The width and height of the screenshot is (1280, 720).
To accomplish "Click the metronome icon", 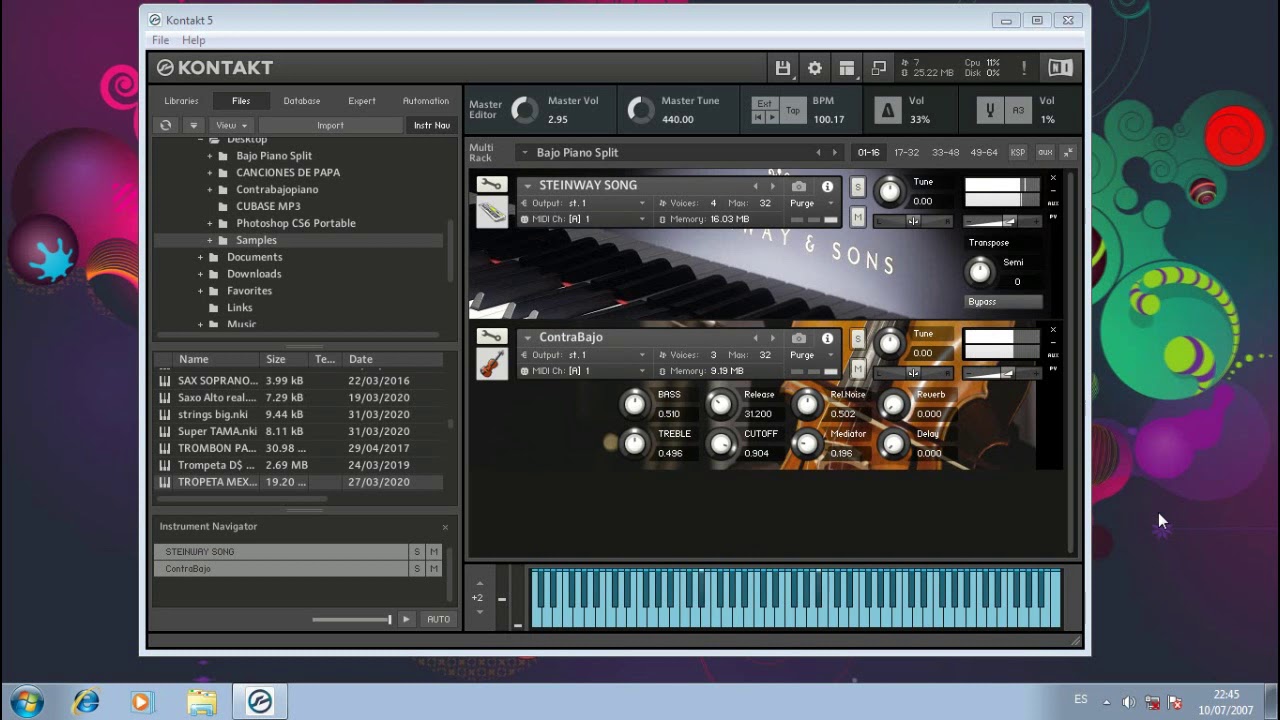I will 887,110.
